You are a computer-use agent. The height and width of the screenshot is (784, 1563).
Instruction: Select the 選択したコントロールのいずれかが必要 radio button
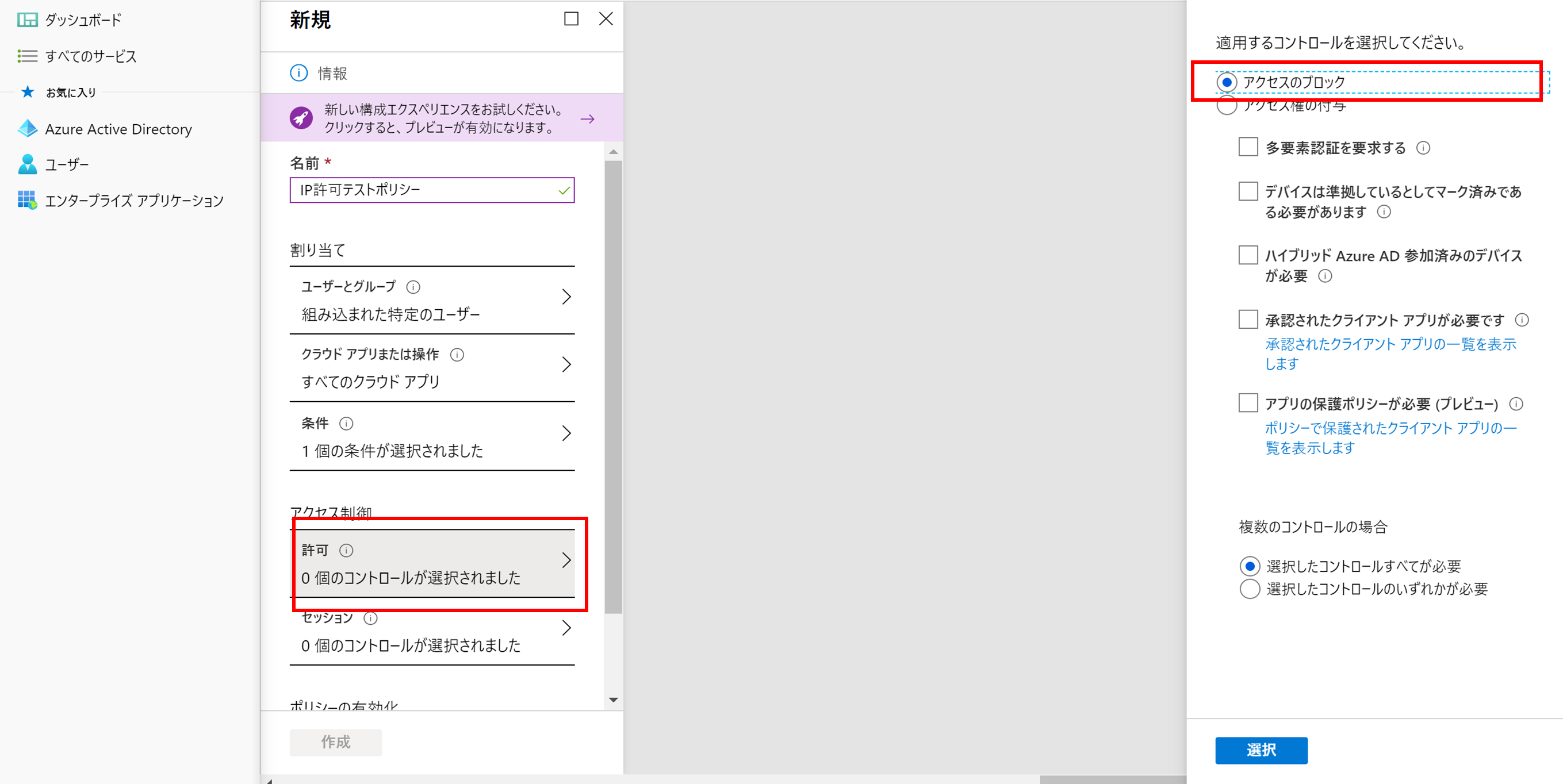point(1250,589)
